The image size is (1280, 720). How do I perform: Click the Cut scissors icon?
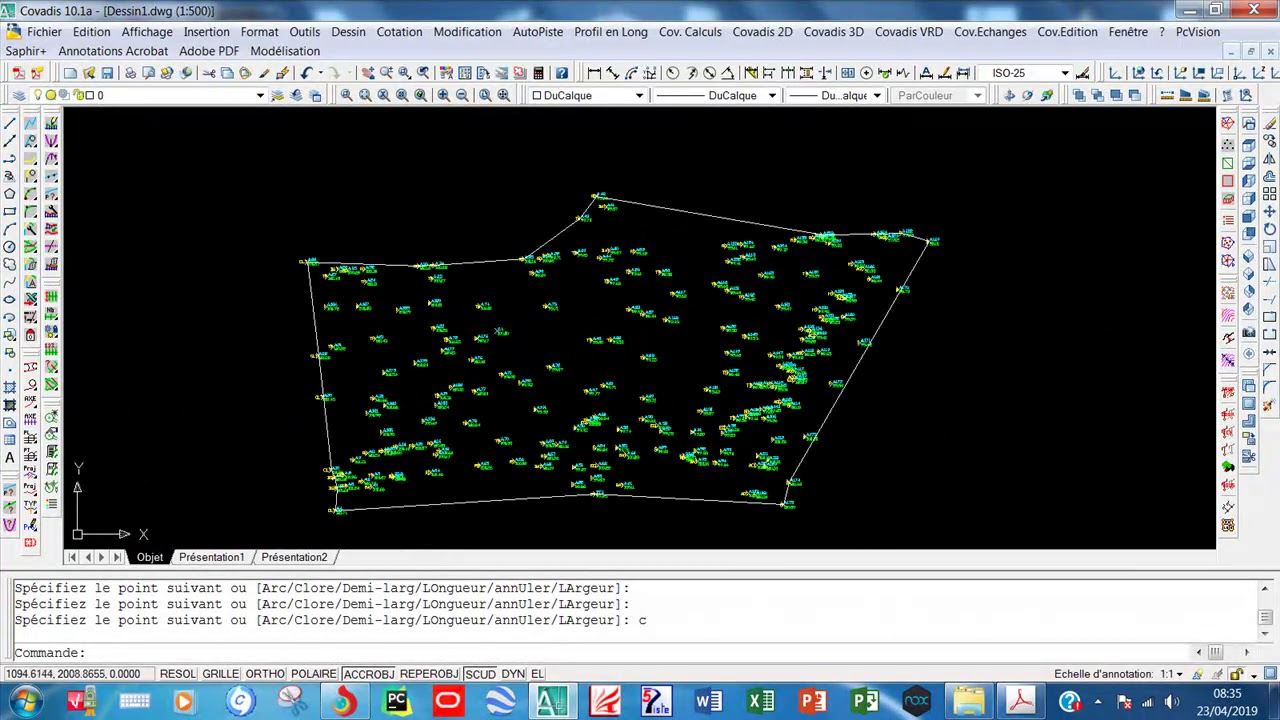coord(209,72)
